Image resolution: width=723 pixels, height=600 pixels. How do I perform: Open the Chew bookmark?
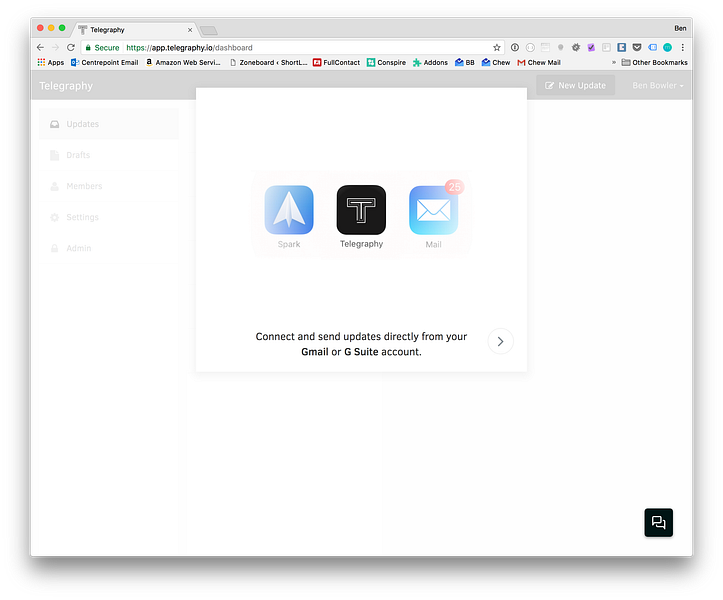[496, 62]
